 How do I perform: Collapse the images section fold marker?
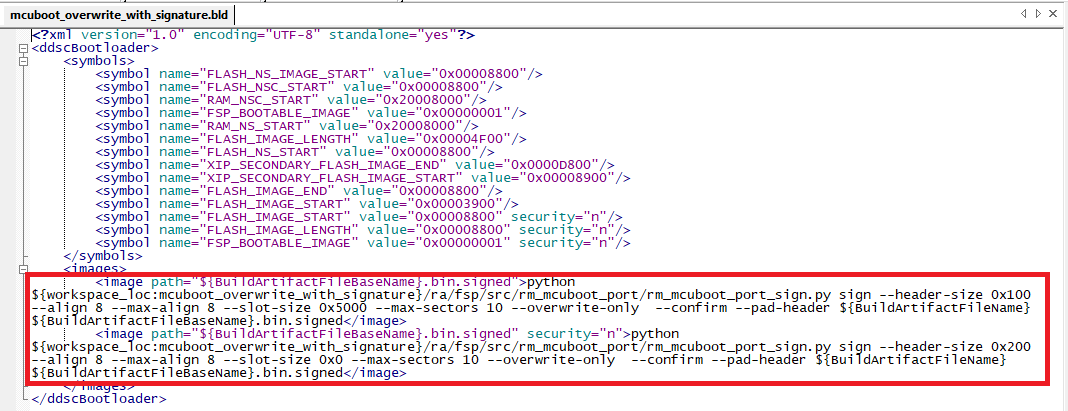[x=23, y=268]
